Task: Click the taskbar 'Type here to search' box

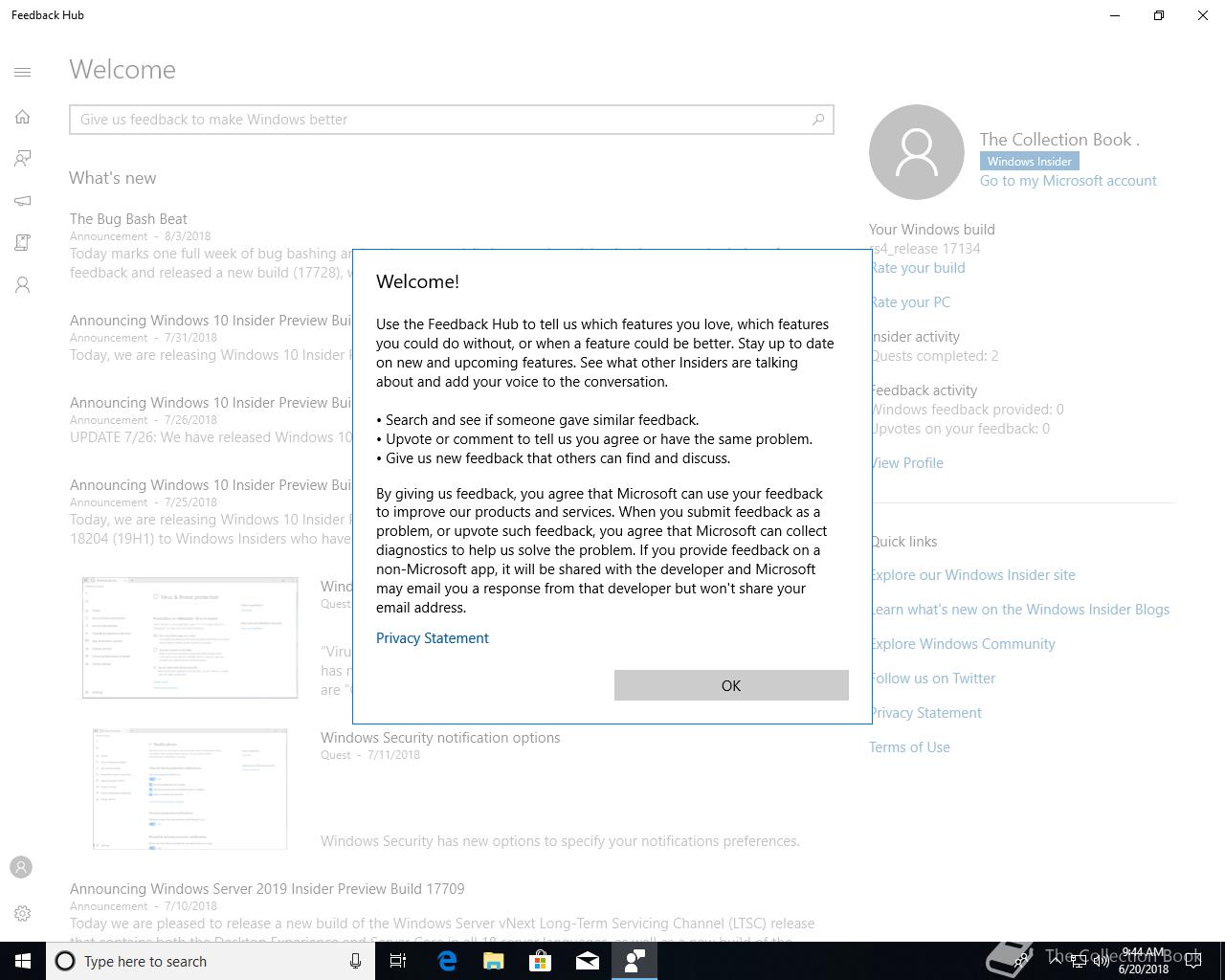Action: [x=211, y=961]
